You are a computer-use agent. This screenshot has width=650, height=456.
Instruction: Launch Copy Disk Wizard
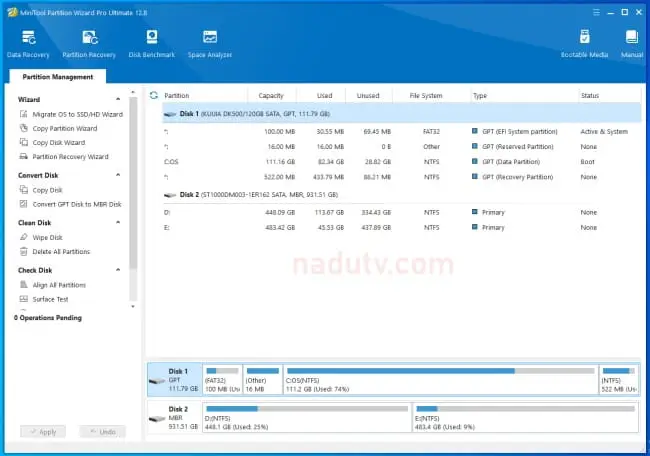tap(52, 143)
